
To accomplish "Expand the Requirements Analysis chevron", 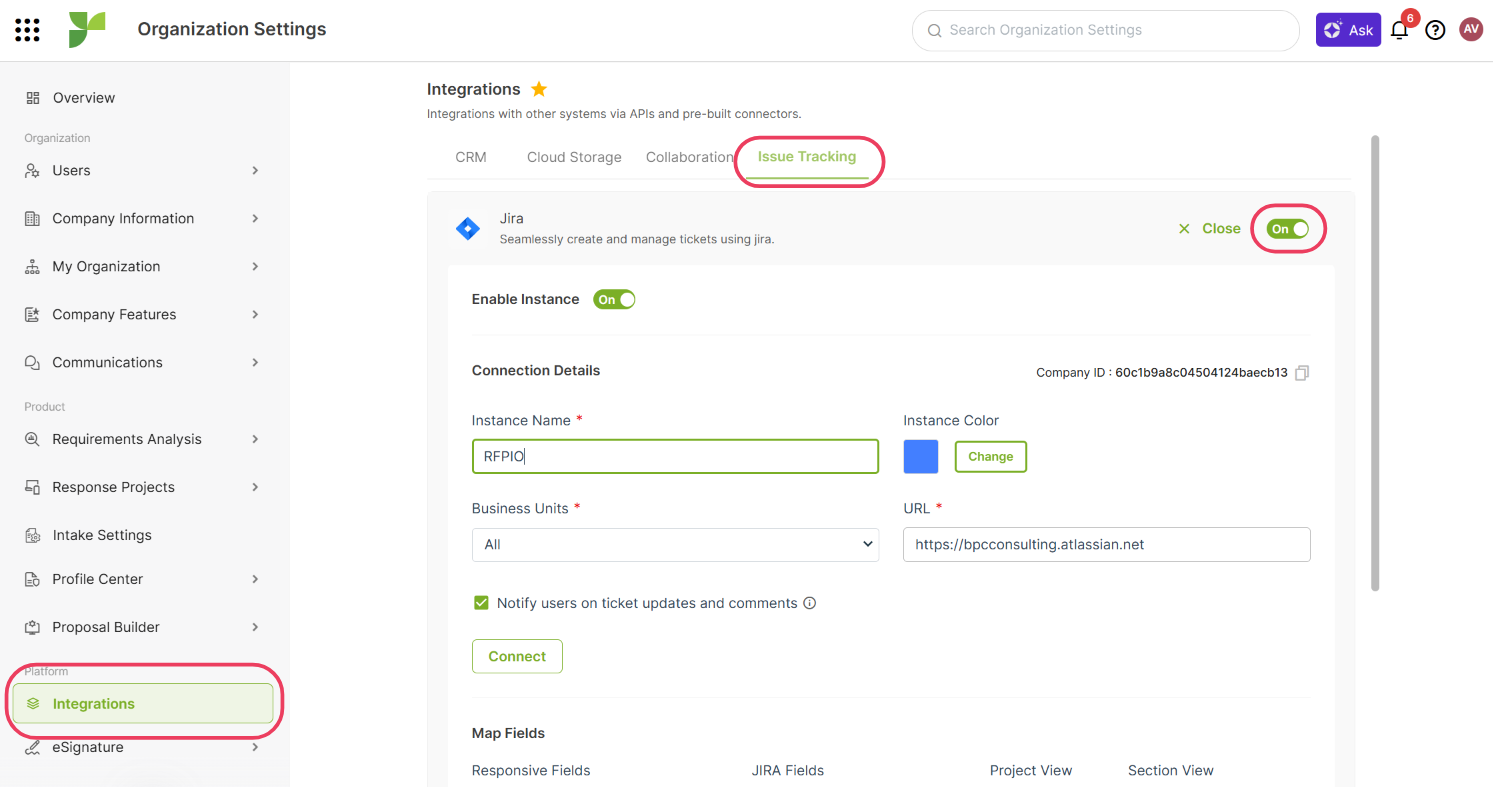I will pos(256,440).
